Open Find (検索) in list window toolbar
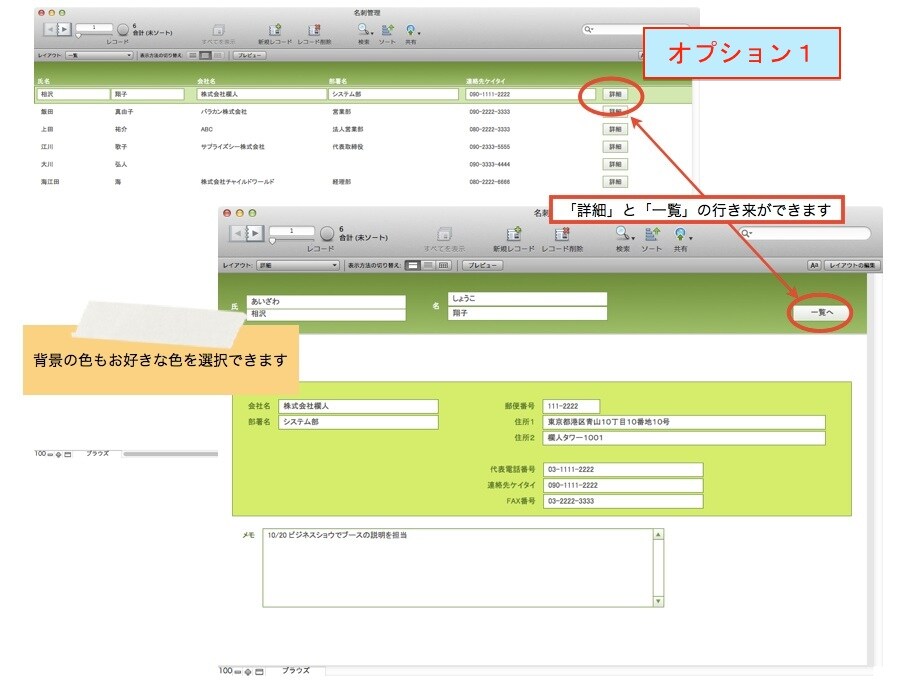This screenshot has height=689, width=899. click(x=363, y=33)
